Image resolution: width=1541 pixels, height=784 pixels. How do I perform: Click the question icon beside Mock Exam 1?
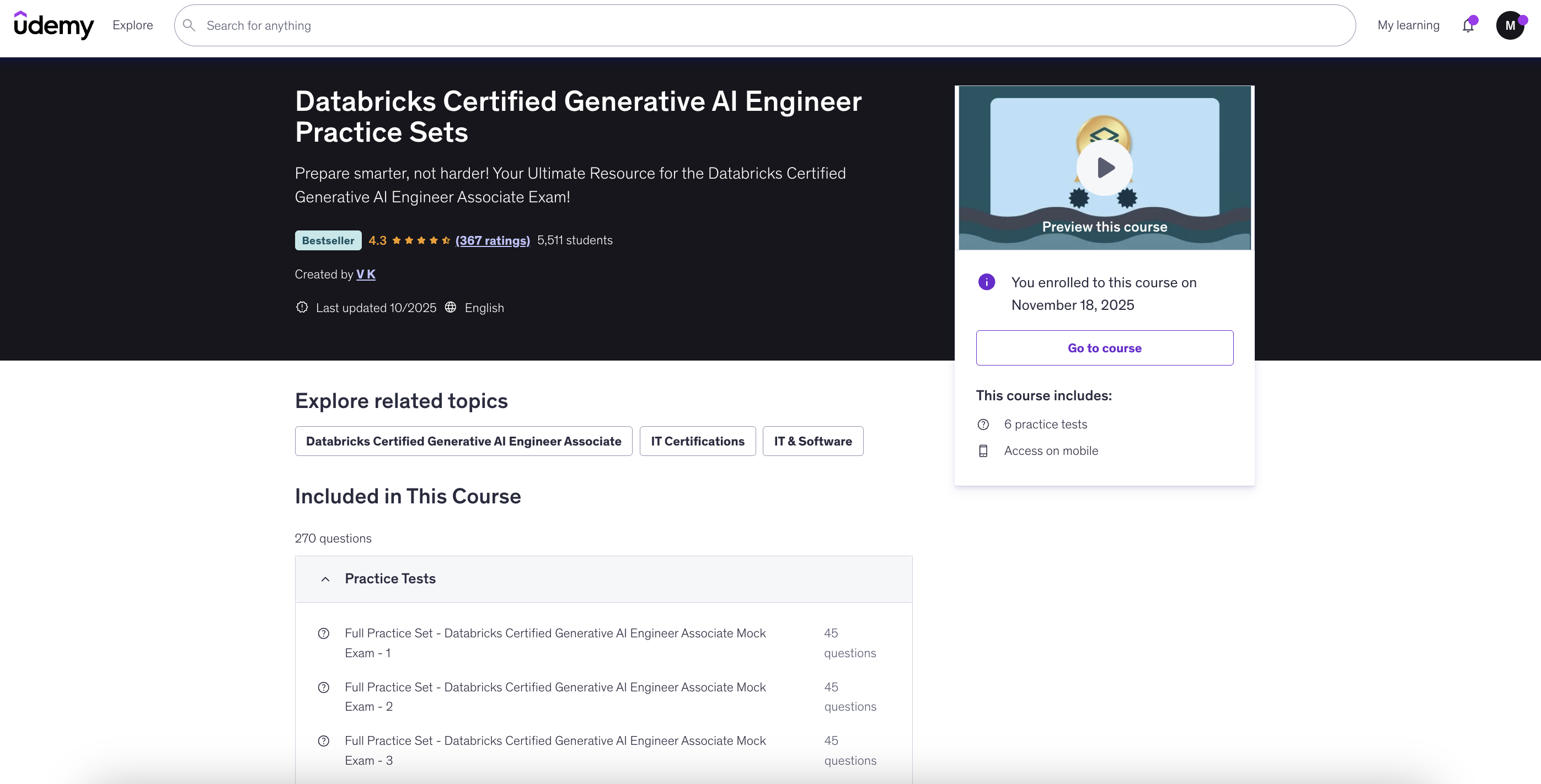[x=324, y=633]
